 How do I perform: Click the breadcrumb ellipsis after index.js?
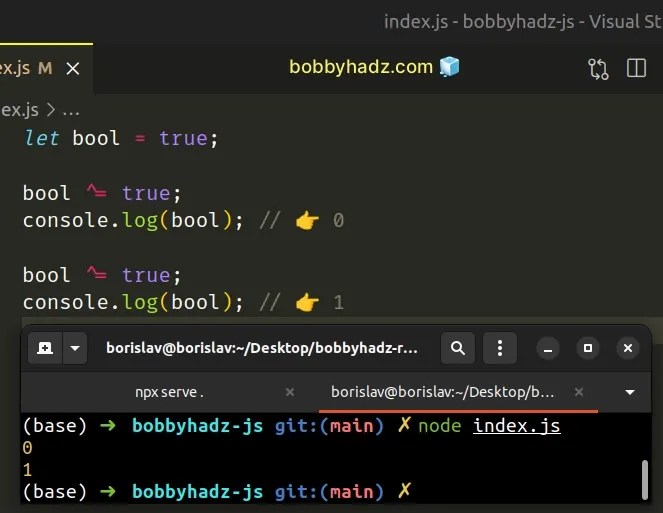point(71,111)
